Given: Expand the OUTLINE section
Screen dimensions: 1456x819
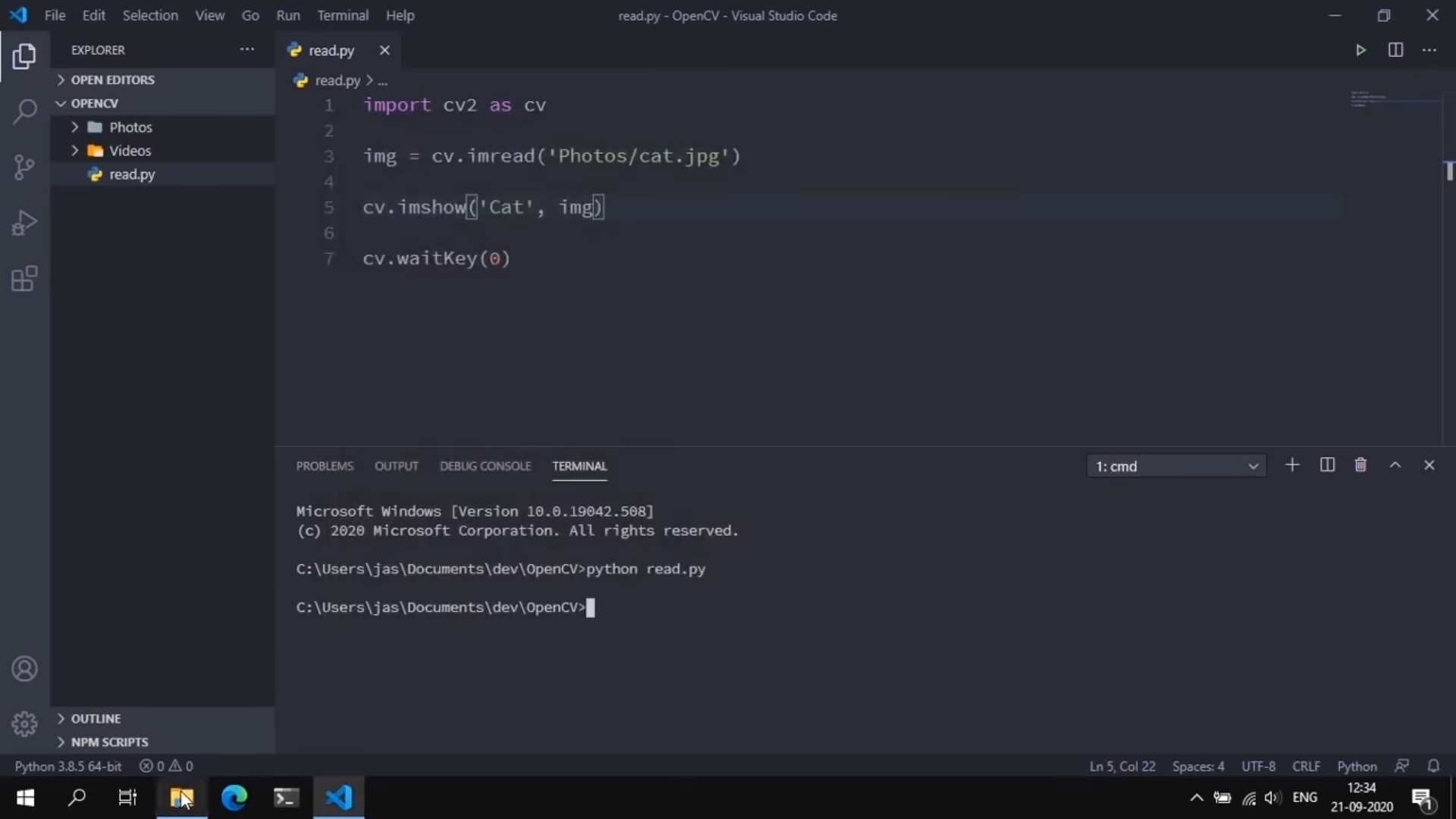Looking at the screenshot, I should pos(96,718).
